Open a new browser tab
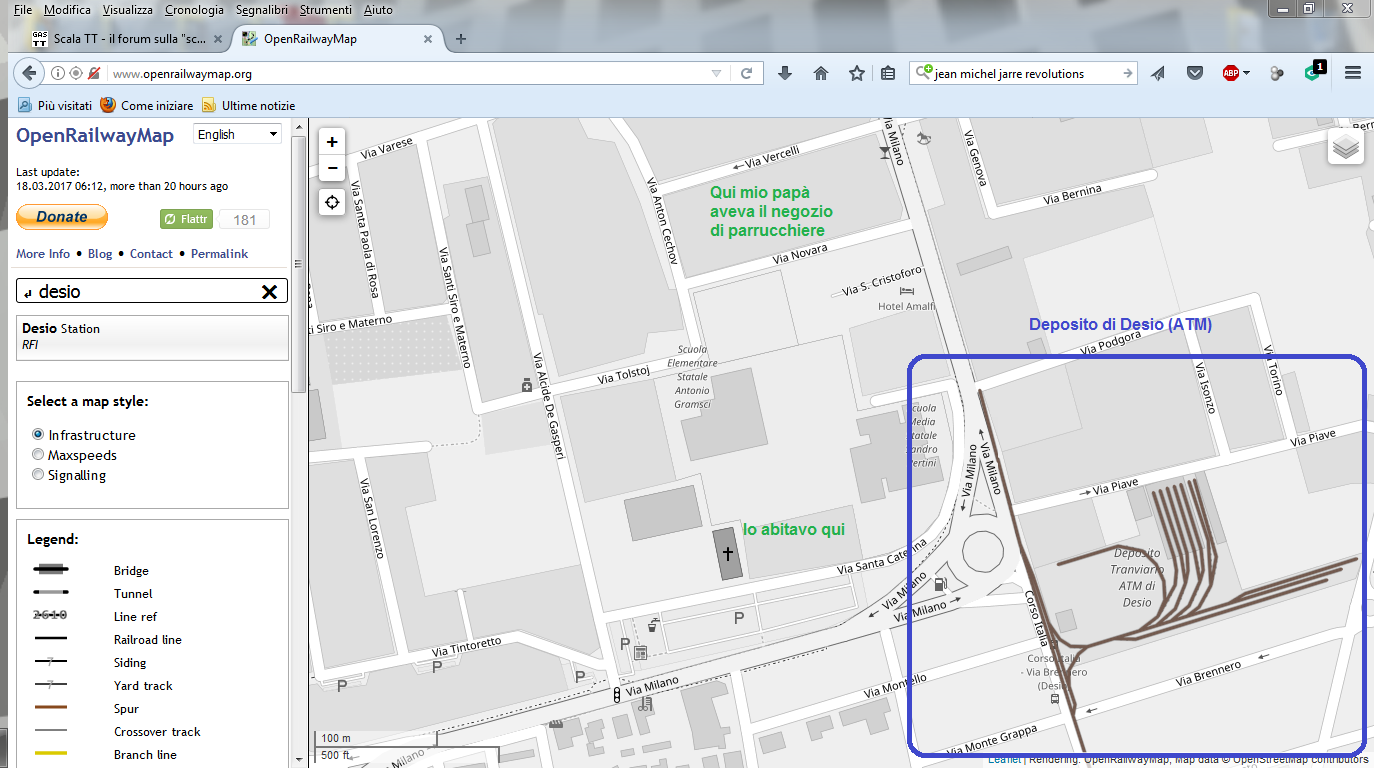The height and width of the screenshot is (768, 1374). (461, 39)
